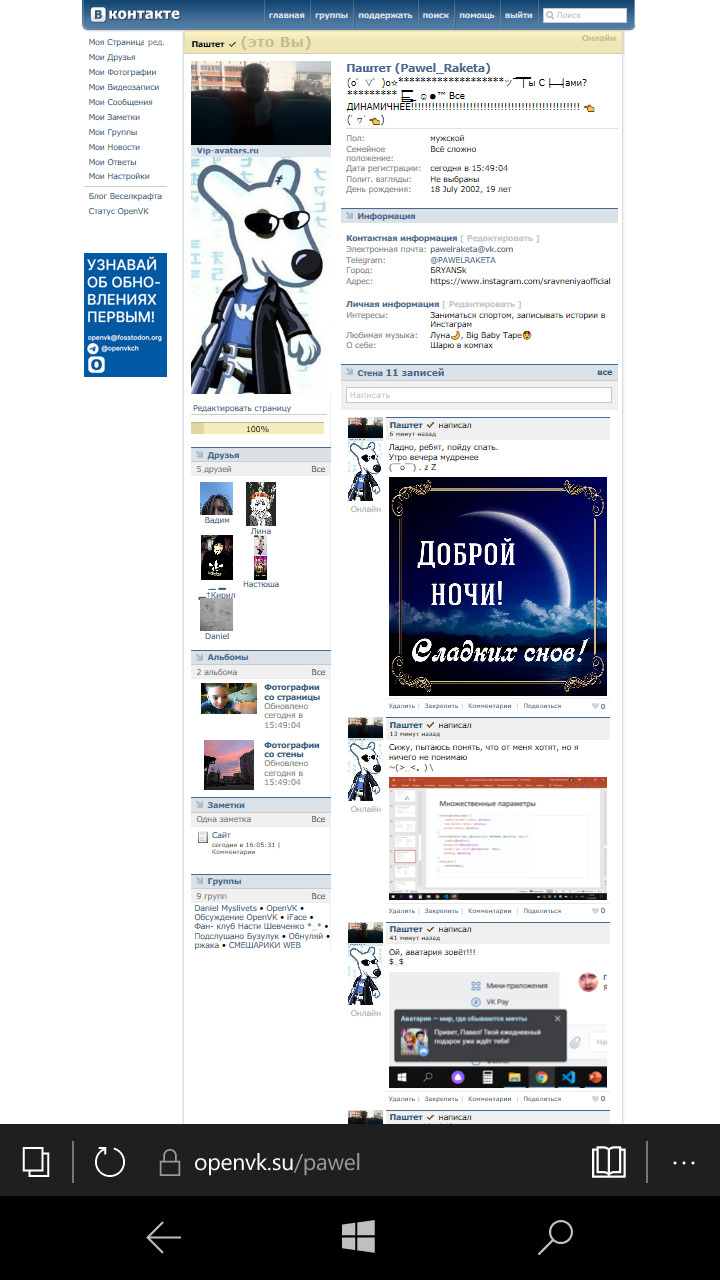Open Комментарии on the Аватария post
Viewport: 720px width, 1280px height.
(490, 1099)
